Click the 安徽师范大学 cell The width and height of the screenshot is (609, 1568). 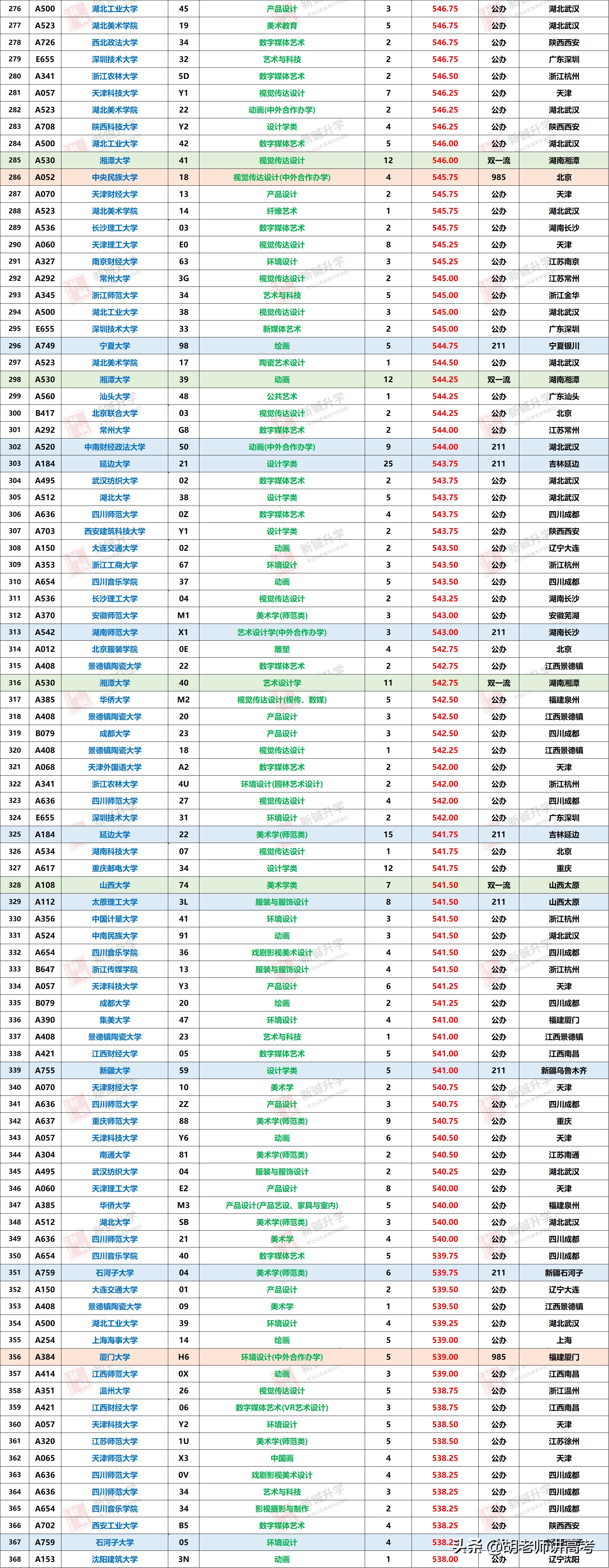click(114, 615)
